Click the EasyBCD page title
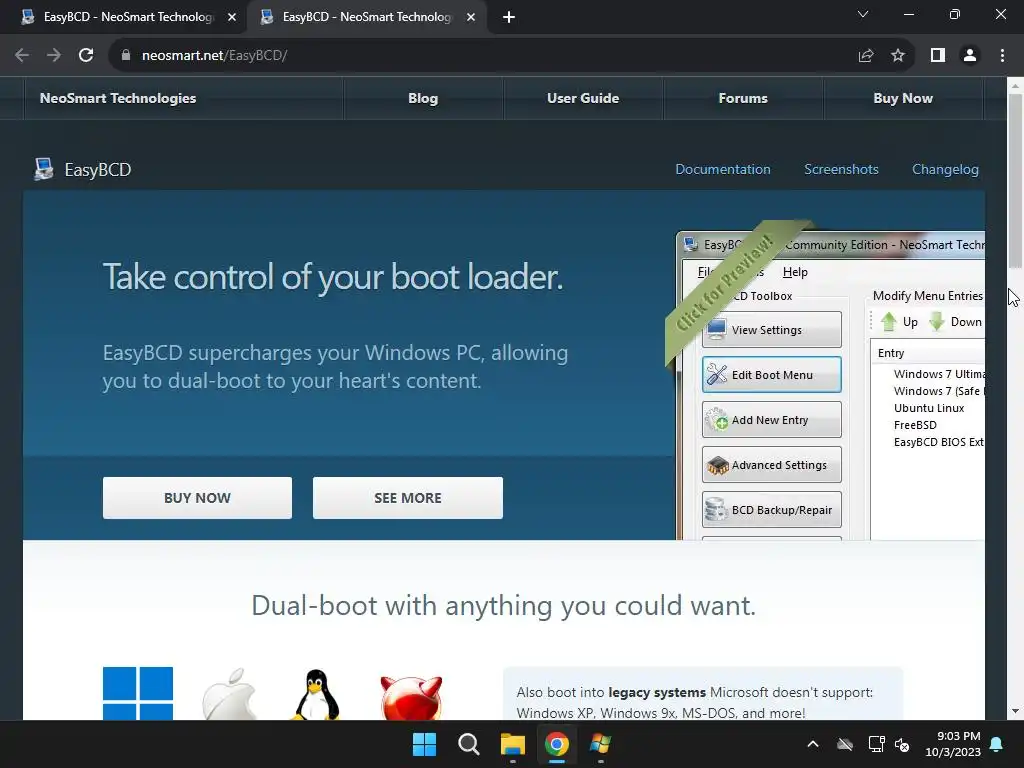 click(x=98, y=170)
